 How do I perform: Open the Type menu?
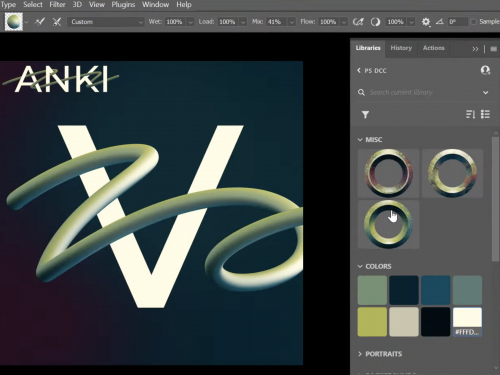tap(8, 5)
